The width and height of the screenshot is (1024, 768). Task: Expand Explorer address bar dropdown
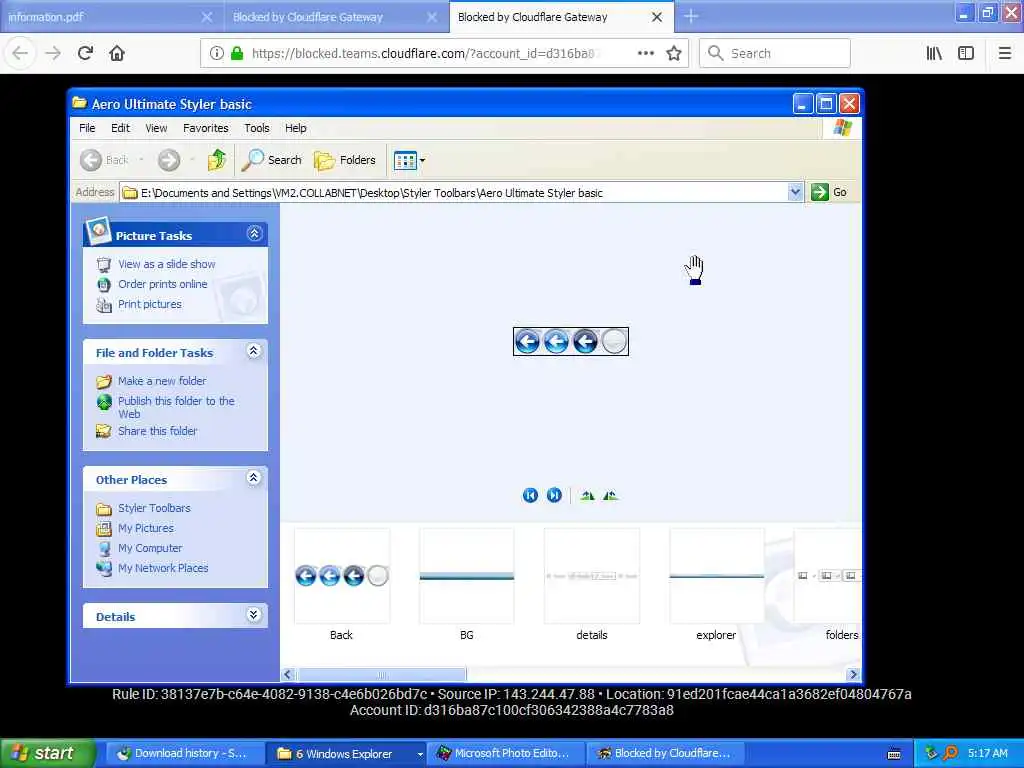tap(795, 192)
